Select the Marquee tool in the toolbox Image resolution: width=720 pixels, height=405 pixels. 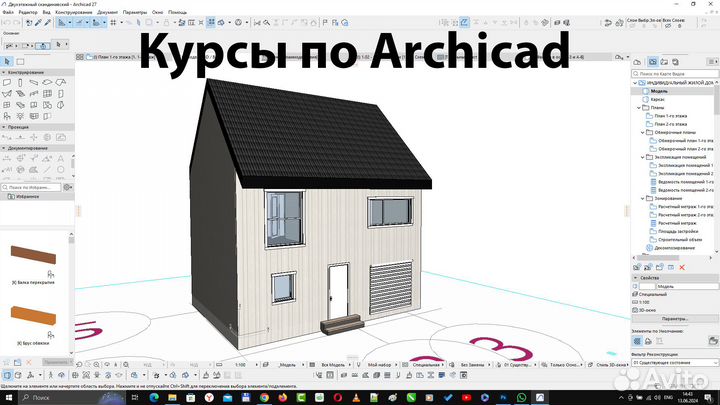pyautogui.click(x=20, y=62)
